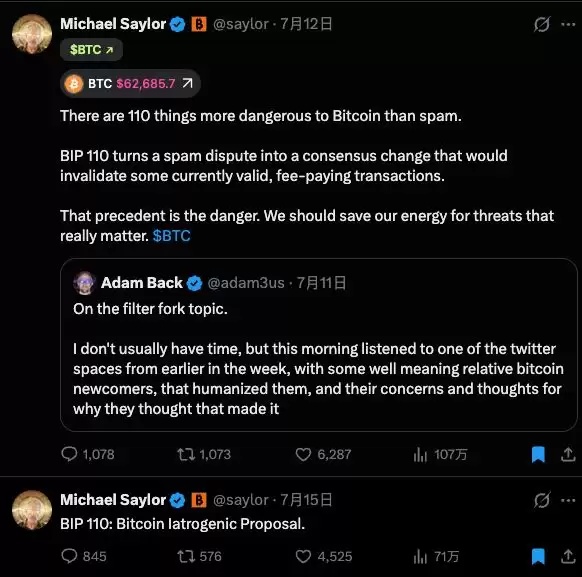The width and height of the screenshot is (582, 577).
Task: Like the tweet with 6,287 likes
Action: (303, 454)
